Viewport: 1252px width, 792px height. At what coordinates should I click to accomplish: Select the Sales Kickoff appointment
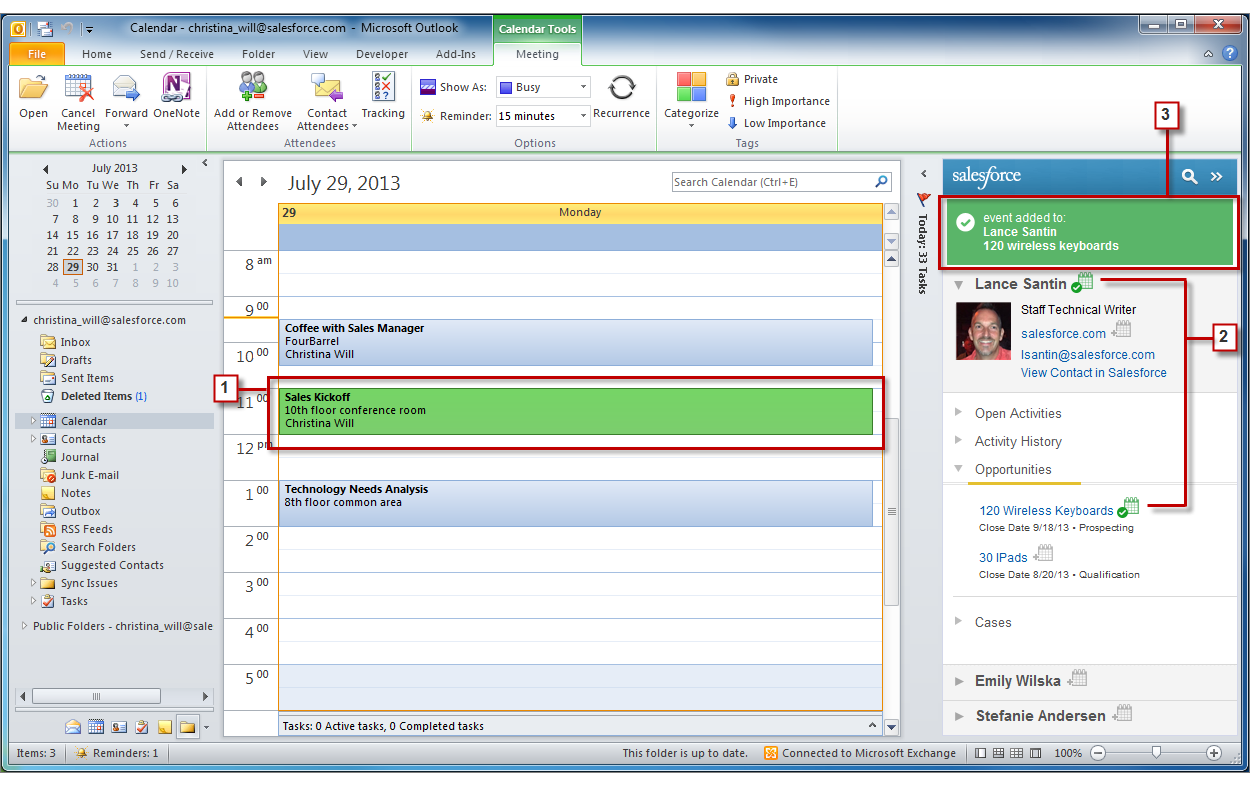pyautogui.click(x=575, y=411)
